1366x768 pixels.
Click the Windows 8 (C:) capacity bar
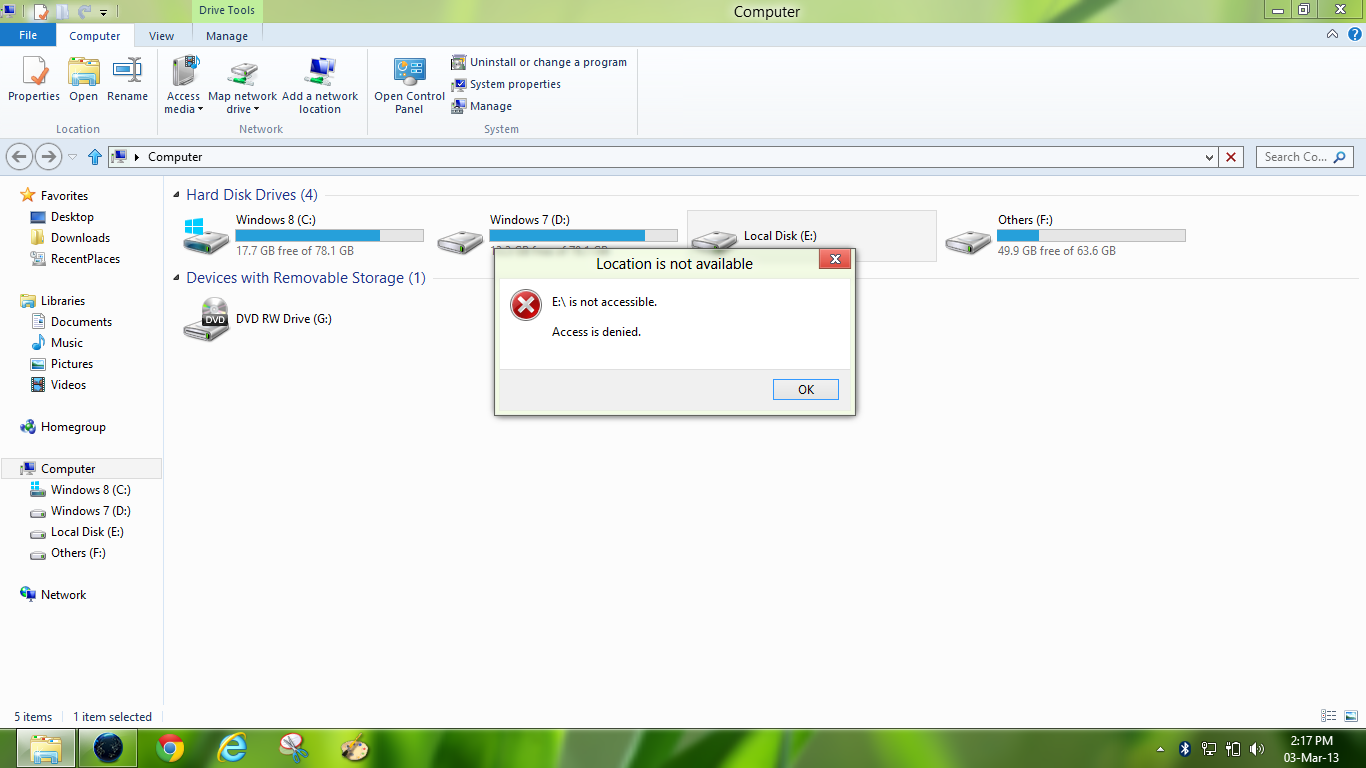329,236
